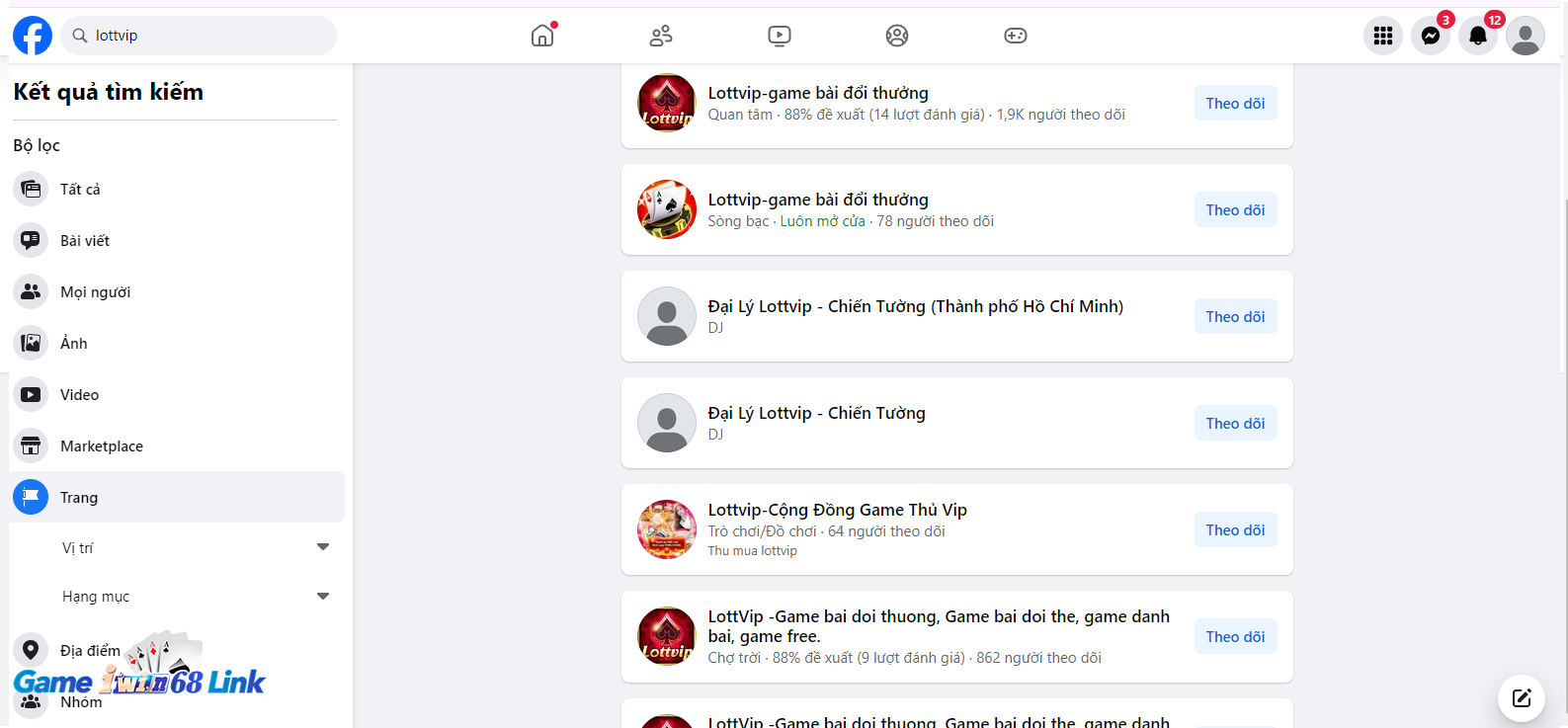This screenshot has width=1568, height=728.
Task: Open 'Đại Lý Lottvip - Chiến Tường (Thành phố Hồ Chí Minh)' title
Action: coord(915,306)
